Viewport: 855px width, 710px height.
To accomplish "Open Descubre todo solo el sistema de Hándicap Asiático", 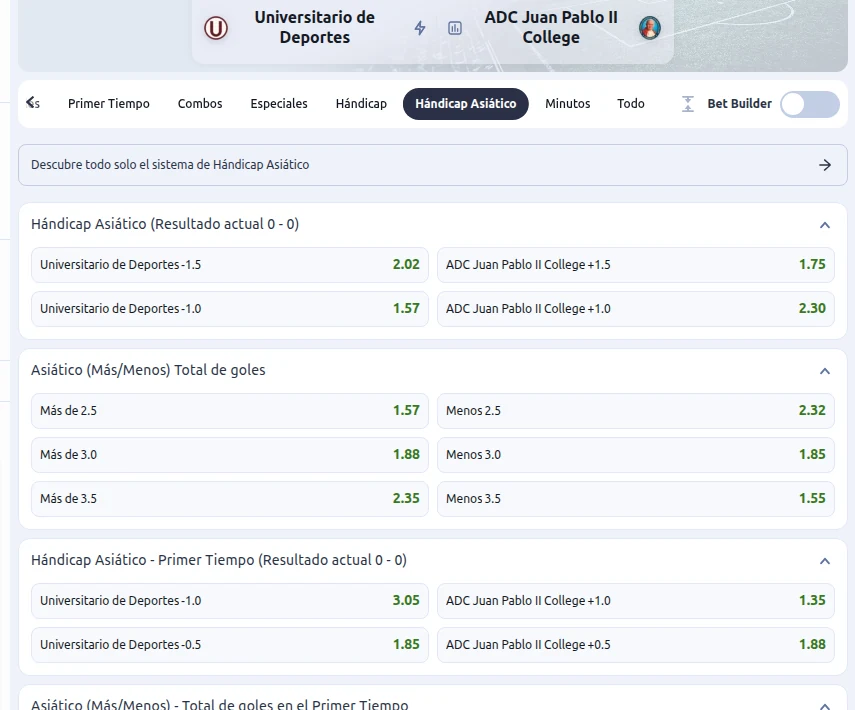I will coord(432,165).
